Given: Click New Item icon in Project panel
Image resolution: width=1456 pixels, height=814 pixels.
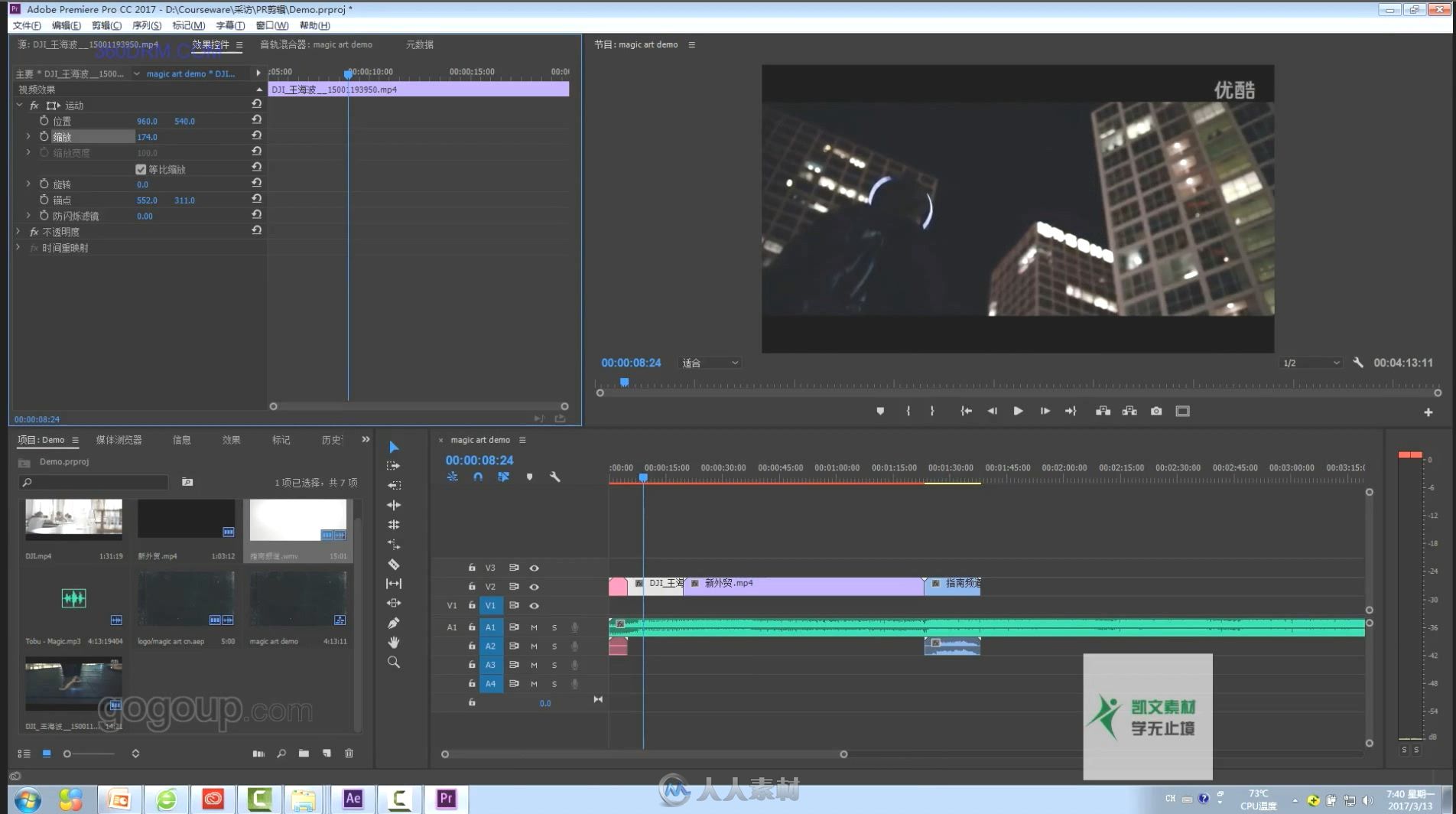Looking at the screenshot, I should [327, 754].
